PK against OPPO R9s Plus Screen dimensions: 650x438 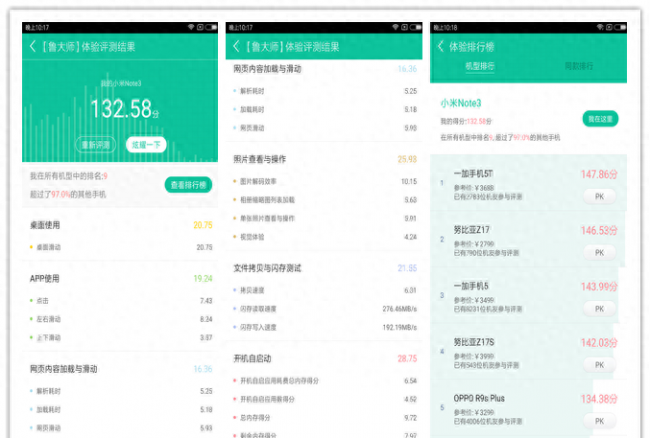click(599, 421)
